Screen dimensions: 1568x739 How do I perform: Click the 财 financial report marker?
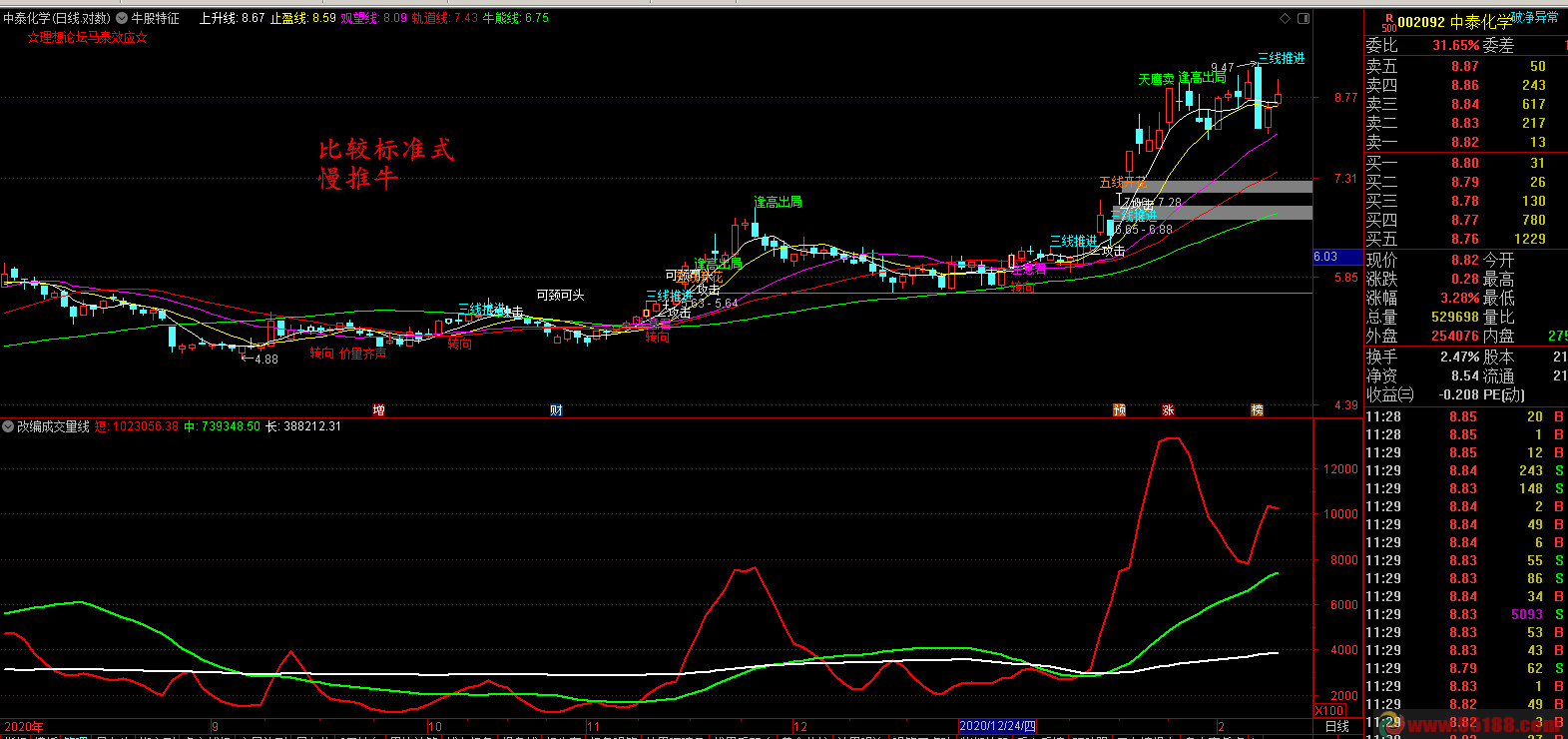556,410
